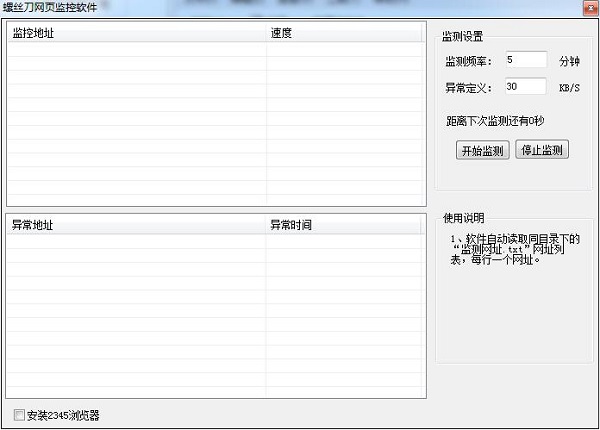Enable the 安装2345浏览器 checkbox
The height and width of the screenshot is (430, 600).
(20, 415)
